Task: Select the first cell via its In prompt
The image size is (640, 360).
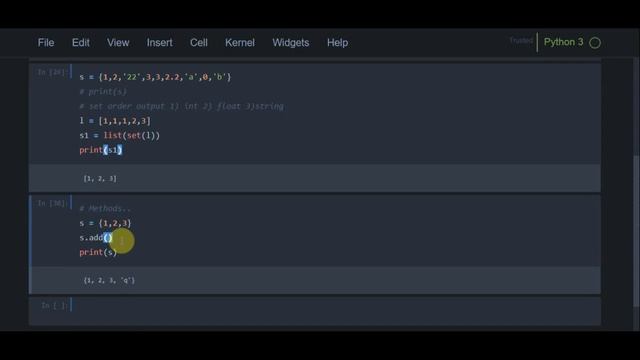Action: pyautogui.click(x=51, y=72)
